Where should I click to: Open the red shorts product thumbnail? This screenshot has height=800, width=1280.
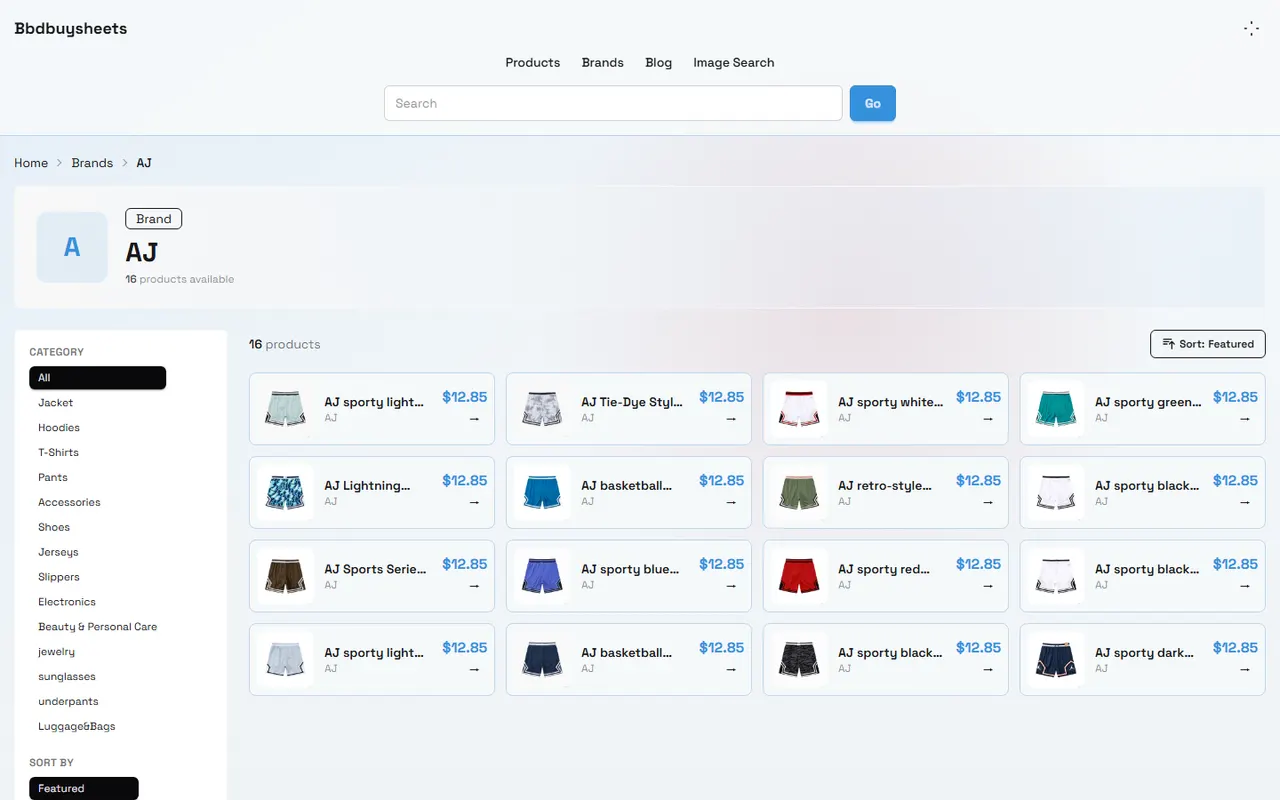click(x=799, y=576)
